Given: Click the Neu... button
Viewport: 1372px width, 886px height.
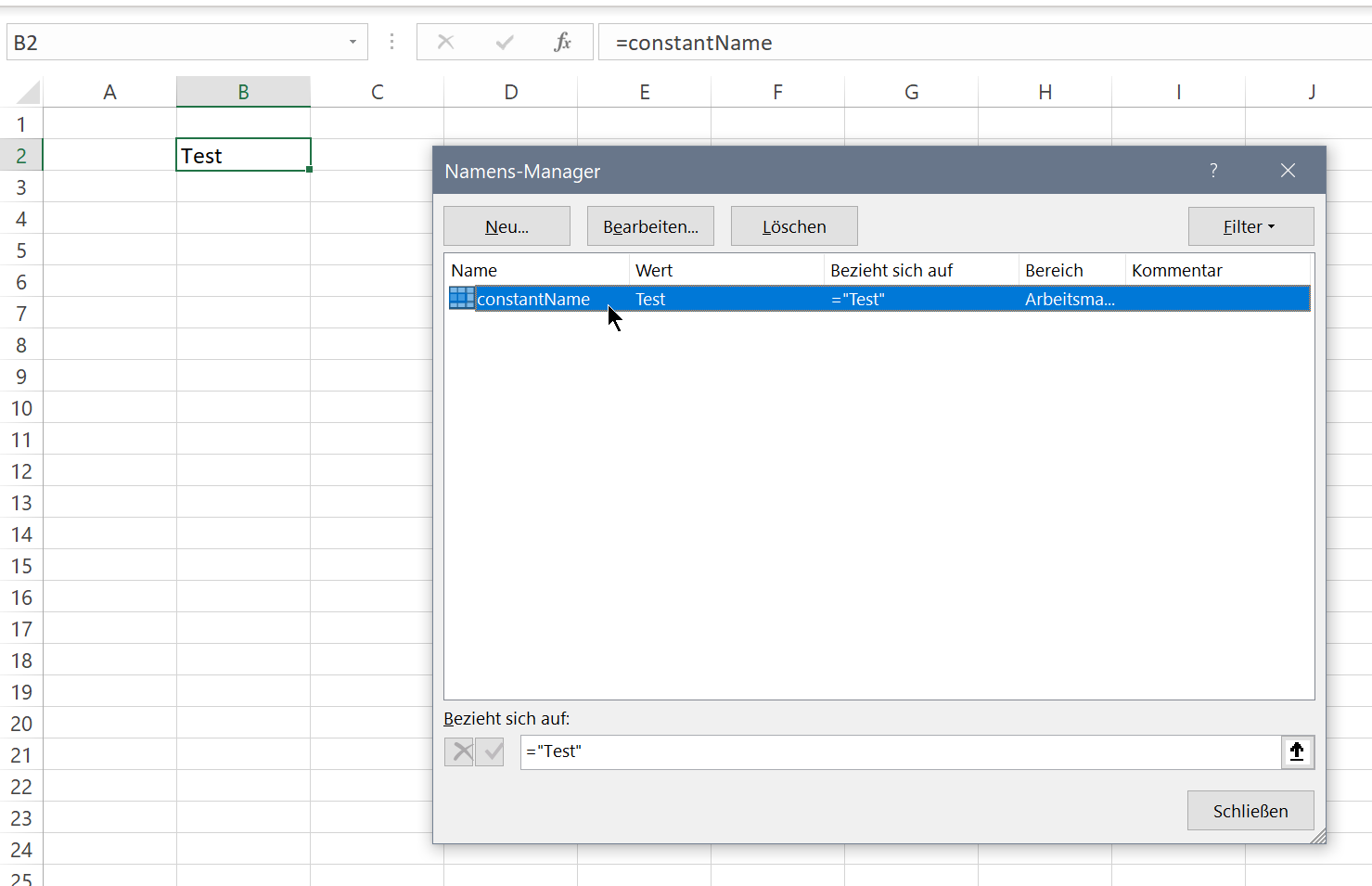Looking at the screenshot, I should pyautogui.click(x=506, y=226).
